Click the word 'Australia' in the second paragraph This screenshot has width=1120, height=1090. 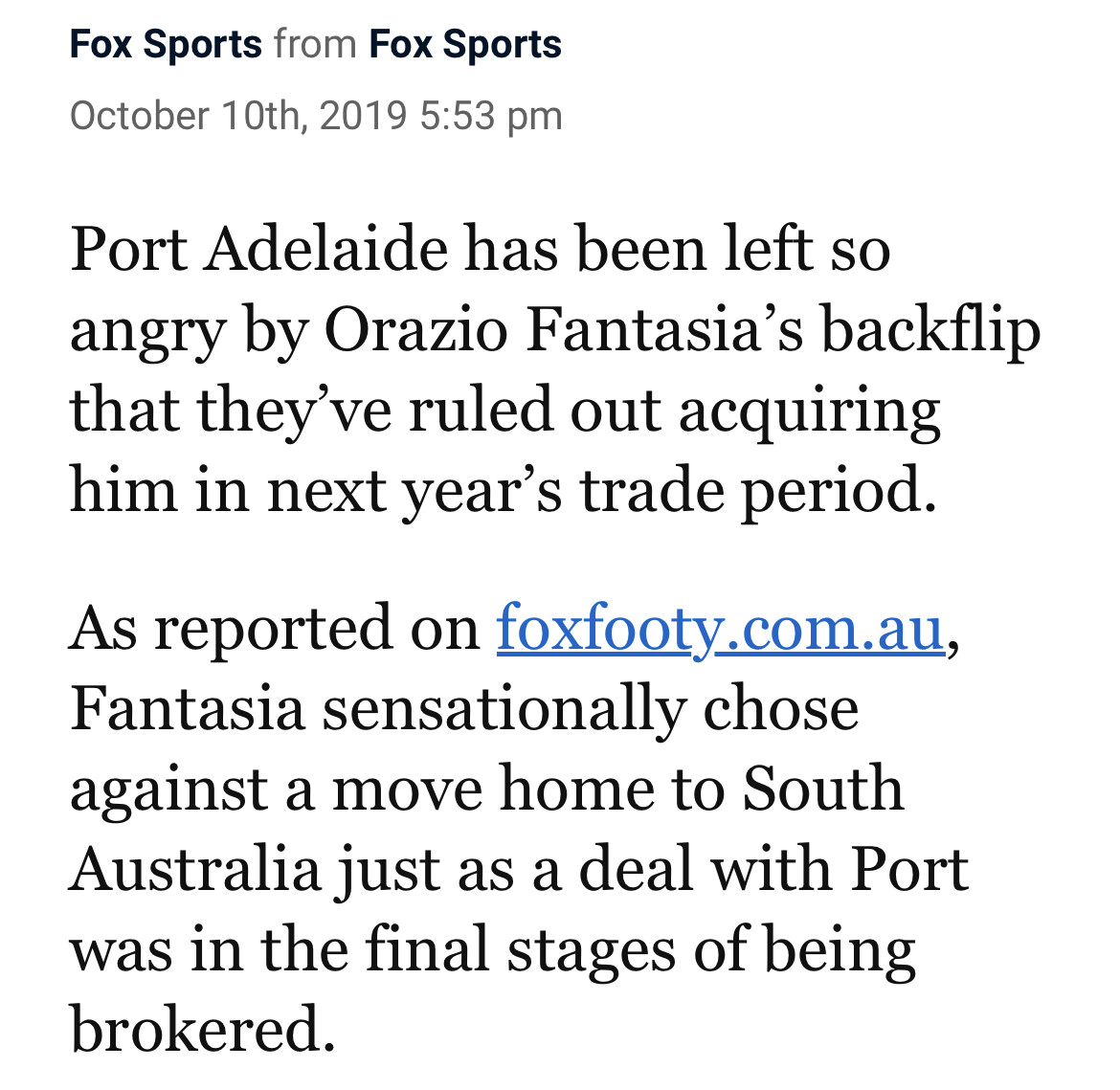coord(194,869)
